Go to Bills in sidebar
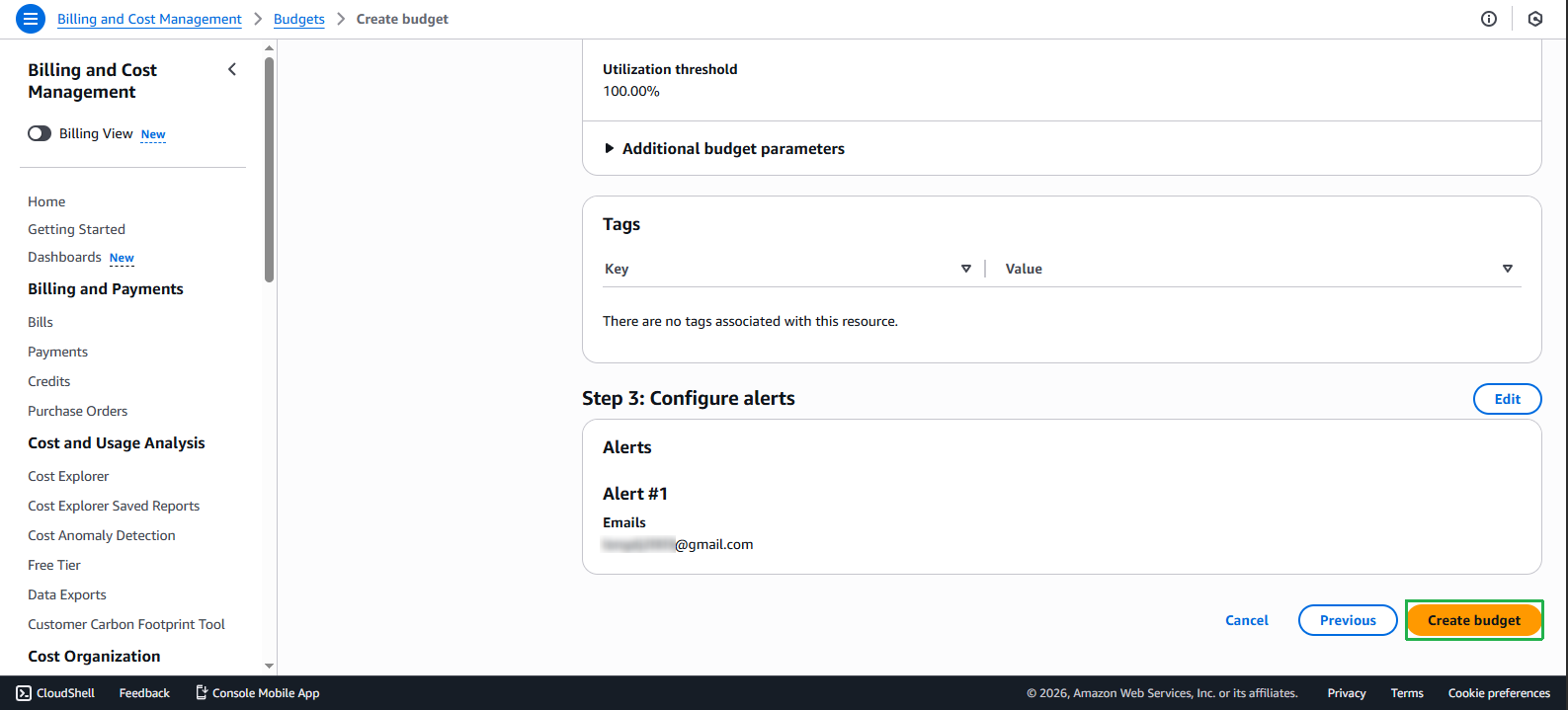Image resolution: width=1568 pixels, height=710 pixels. click(x=41, y=322)
